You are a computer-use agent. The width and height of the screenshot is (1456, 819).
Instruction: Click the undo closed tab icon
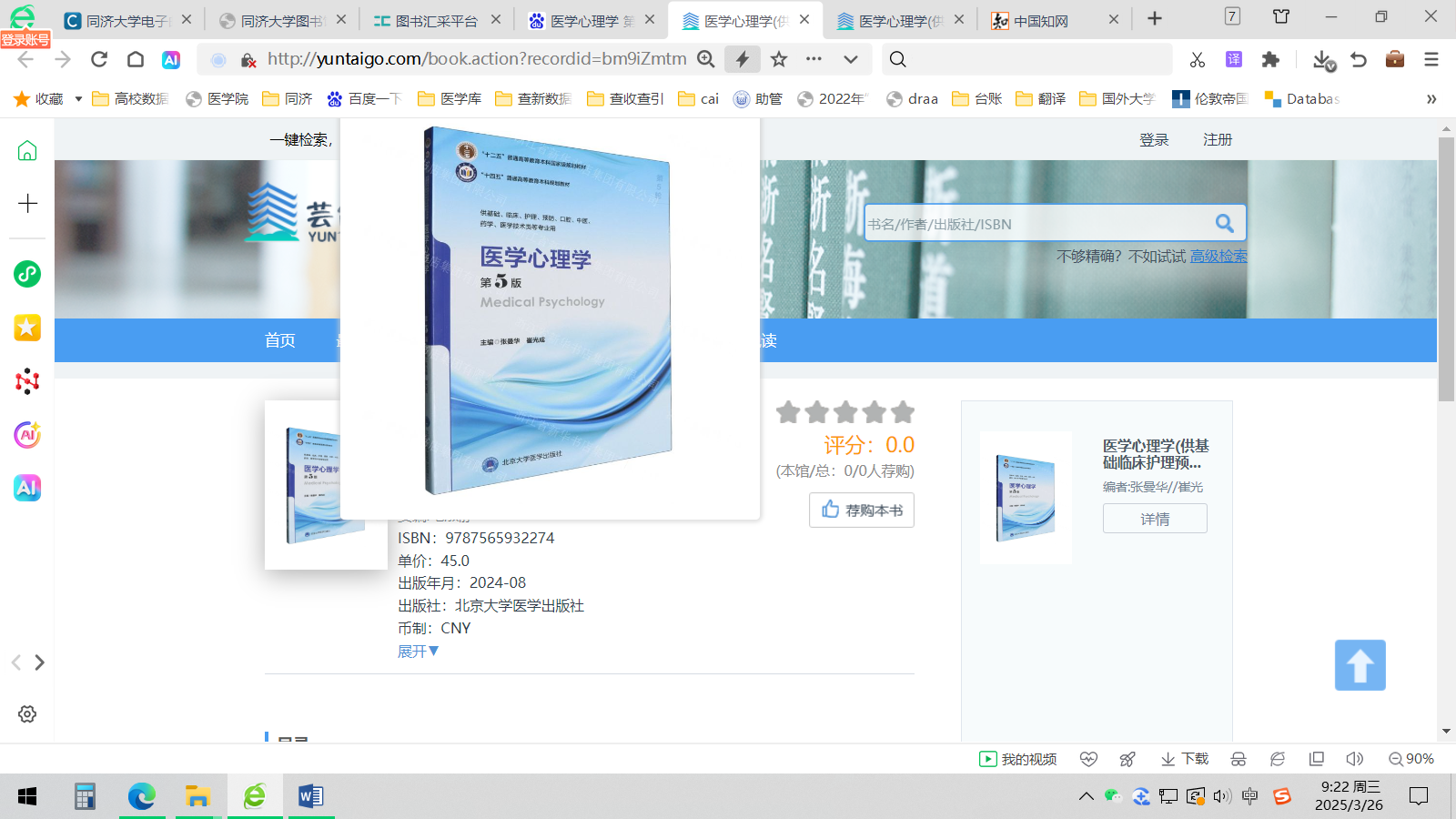coord(1359,59)
